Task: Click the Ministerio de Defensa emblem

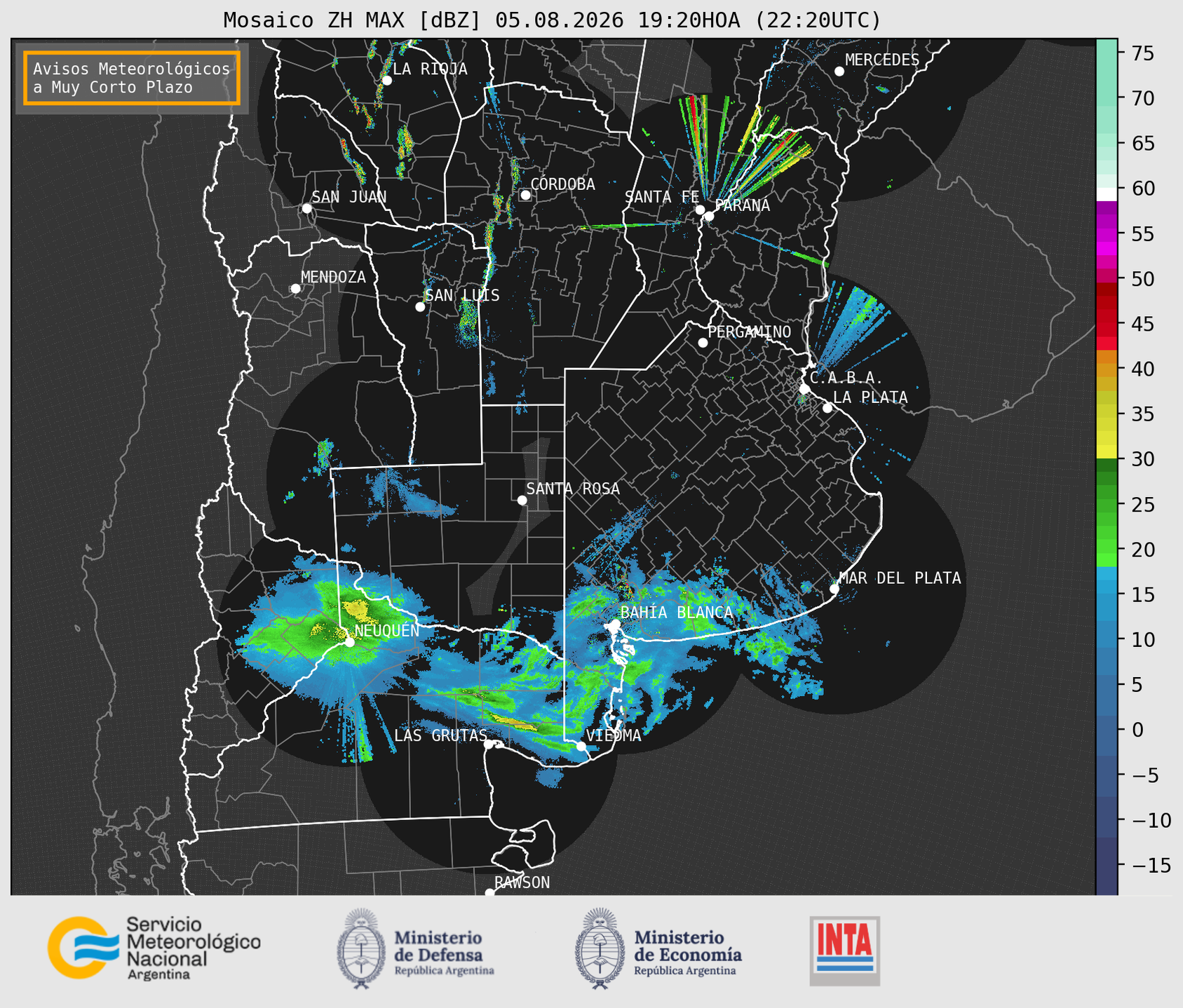Action: pos(360,948)
